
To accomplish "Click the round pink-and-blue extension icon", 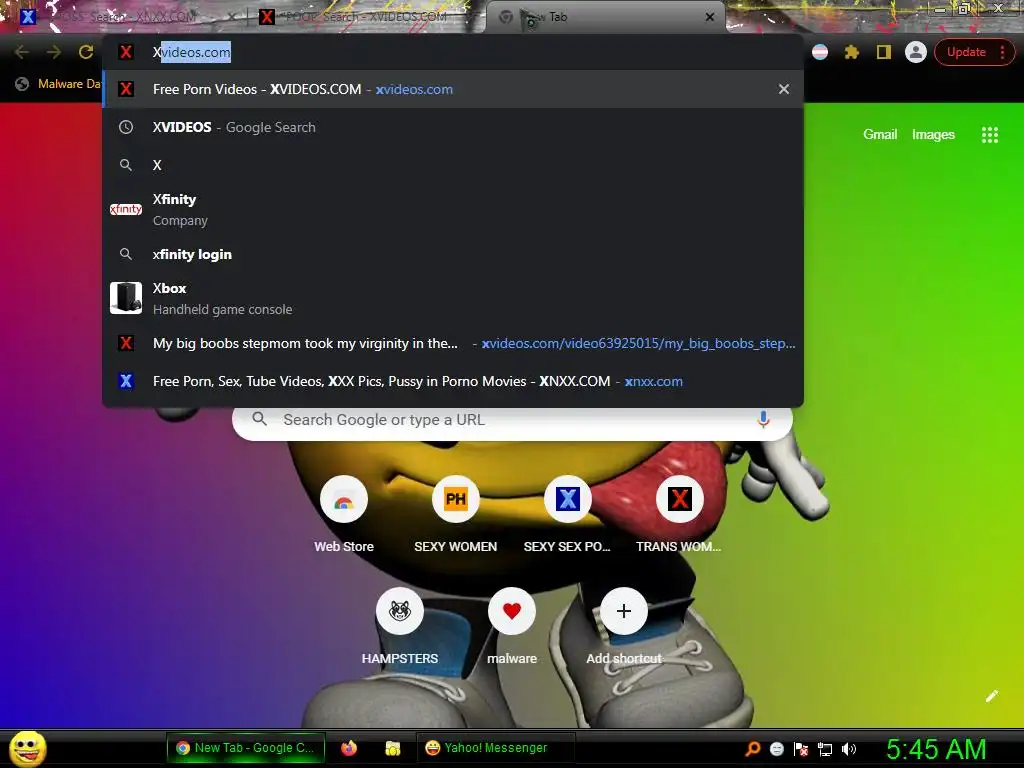I will (x=820, y=52).
